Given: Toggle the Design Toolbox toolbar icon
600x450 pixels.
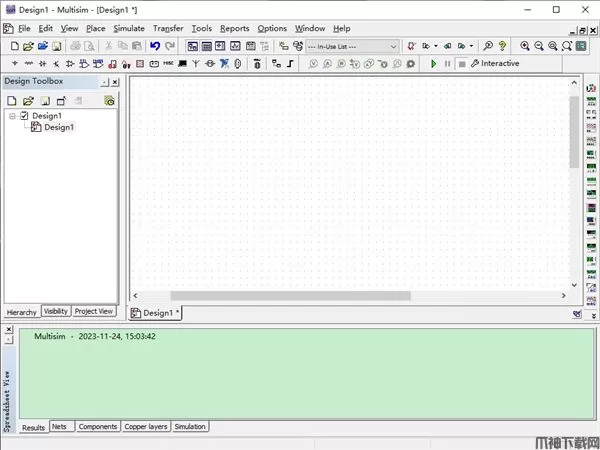Looking at the screenshot, I should 192,46.
